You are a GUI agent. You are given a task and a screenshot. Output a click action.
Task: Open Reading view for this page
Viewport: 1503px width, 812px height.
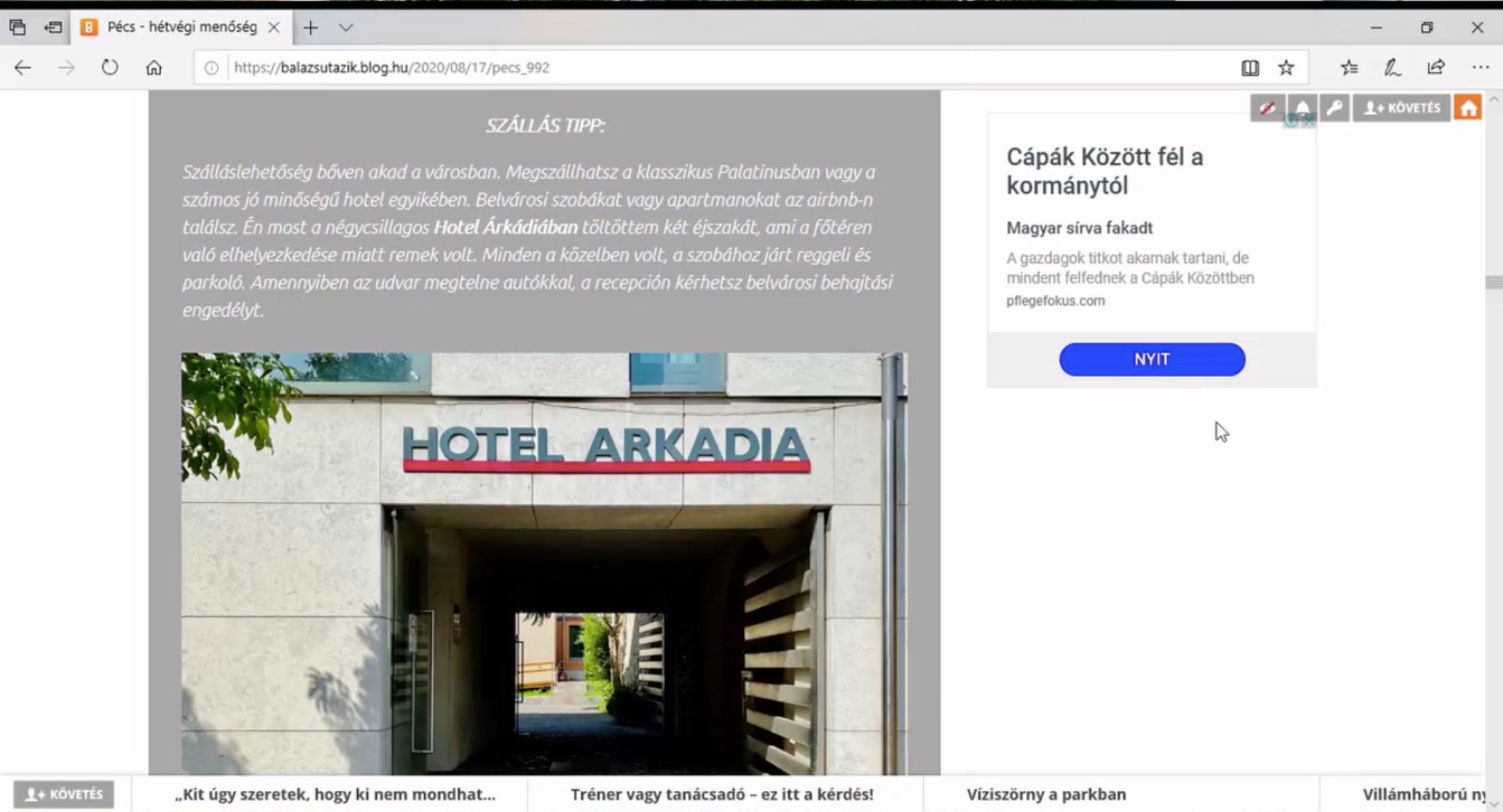[x=1250, y=68]
